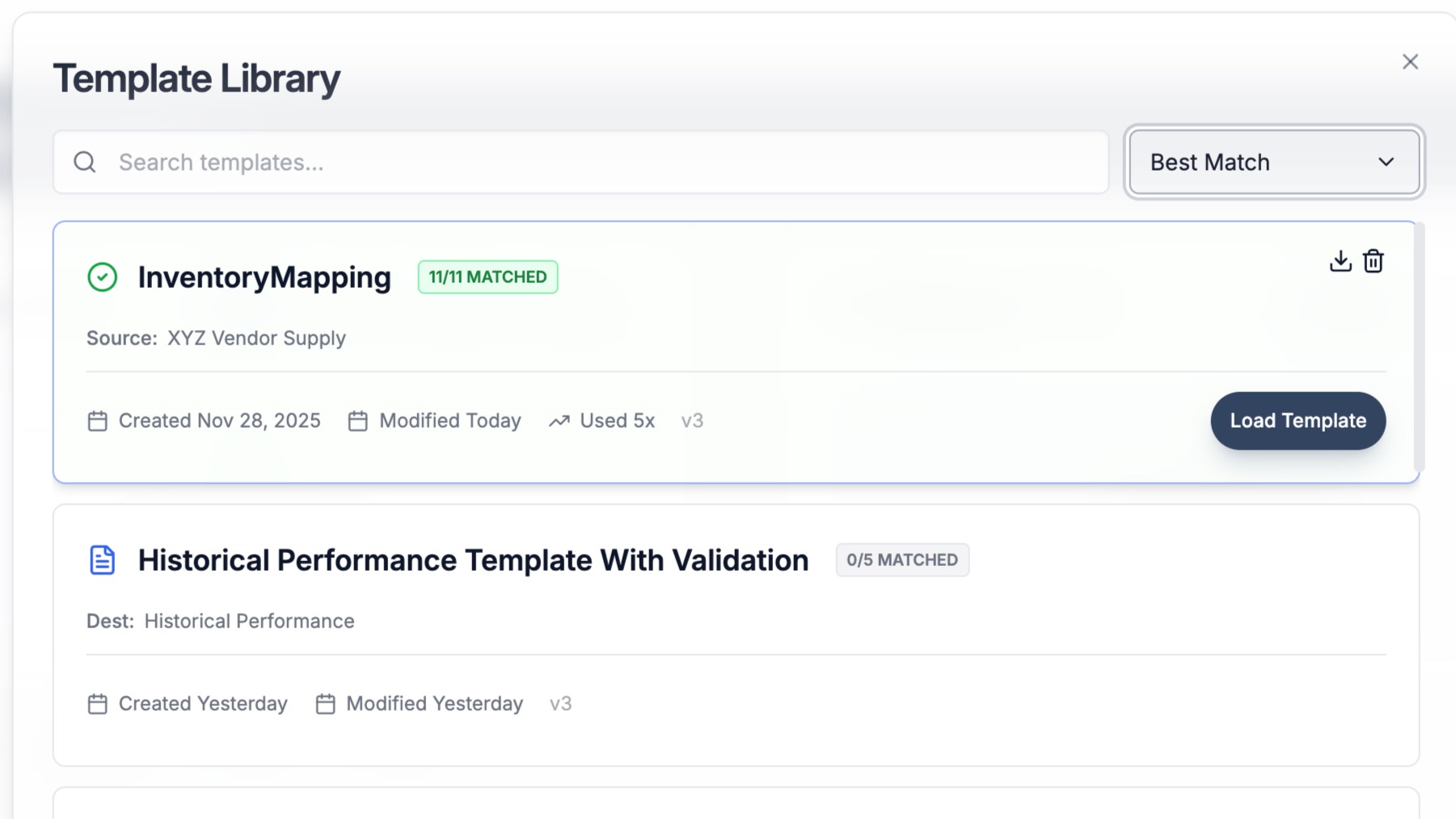Select the InventoryMapping template title
This screenshot has height=819, width=1456.
click(264, 277)
